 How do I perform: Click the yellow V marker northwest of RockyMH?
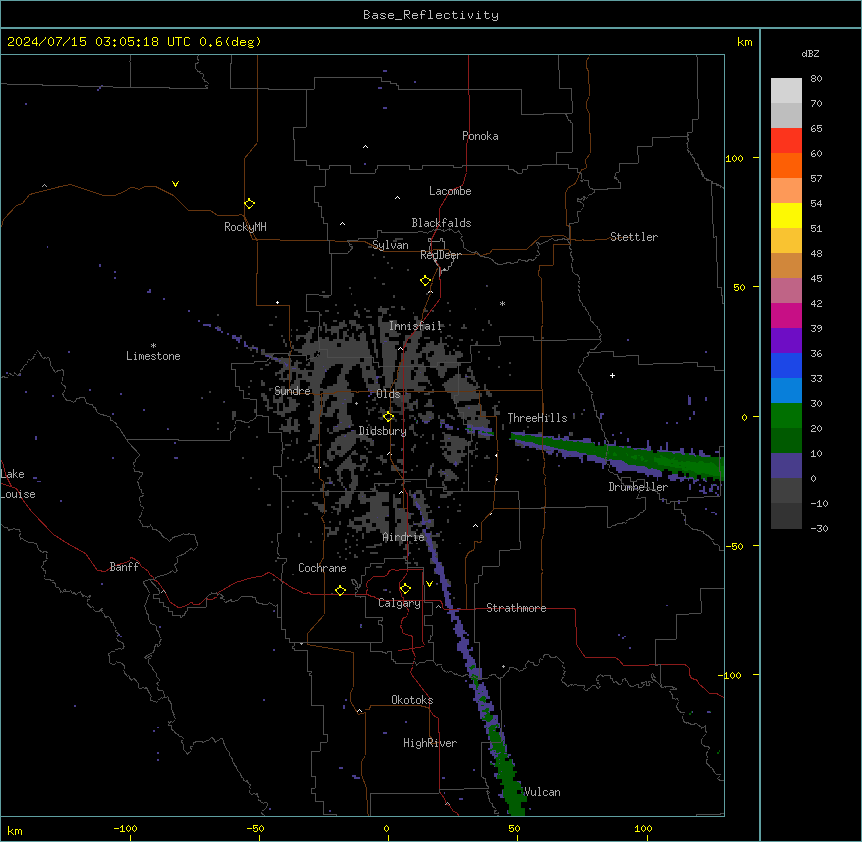tap(175, 184)
